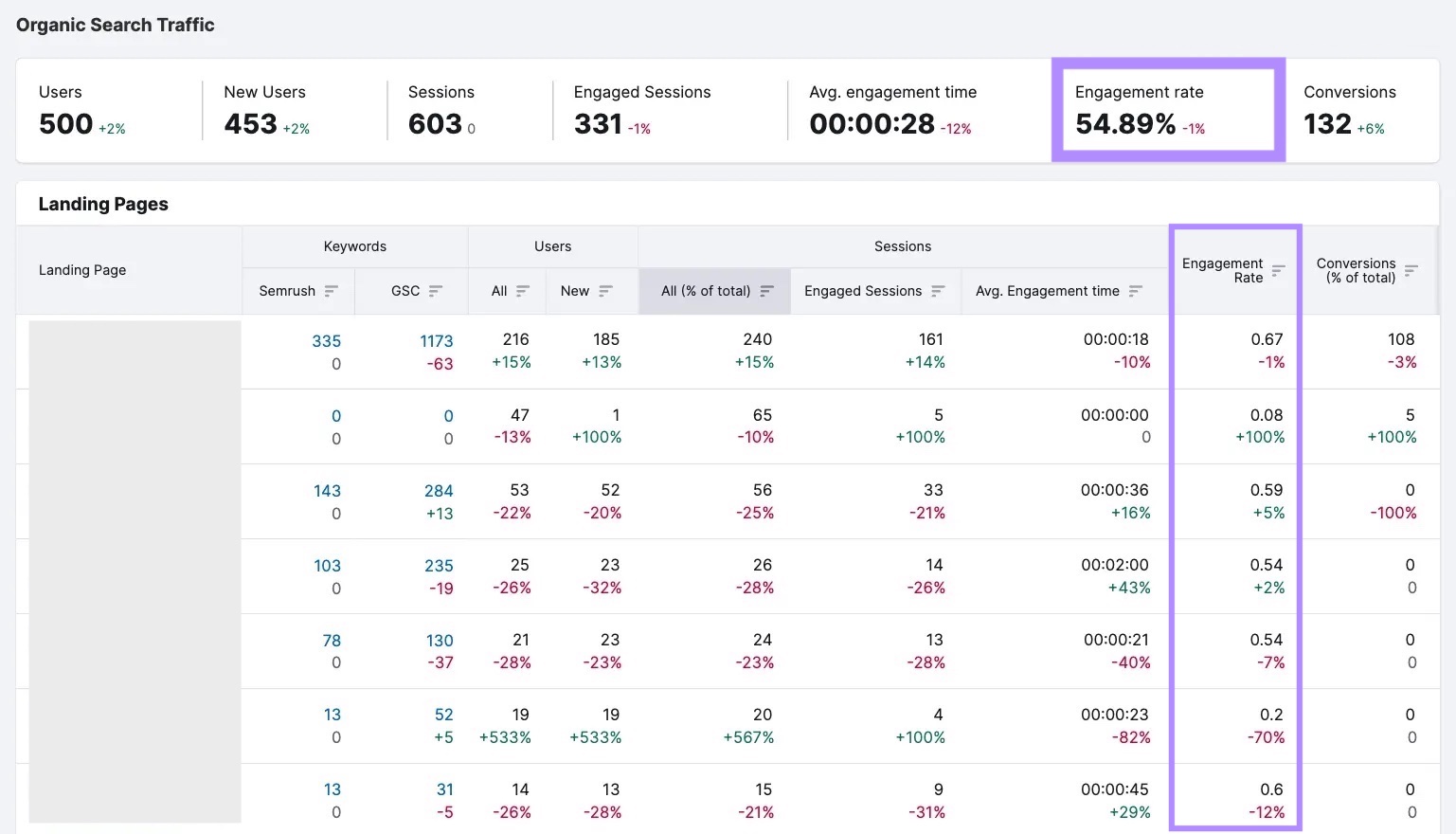Sort the Conversions (% of total) column
The image size is (1456, 834).
[x=1411, y=270]
